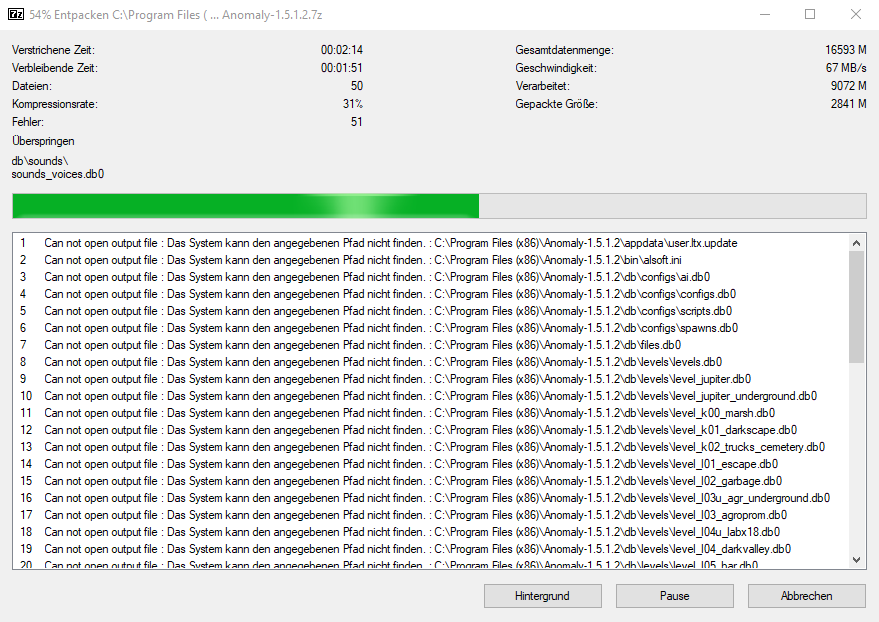Screen dimensions: 879x622
Task: Select error row 18 for level_l04u_labx18.db0
Action: (x=431, y=532)
